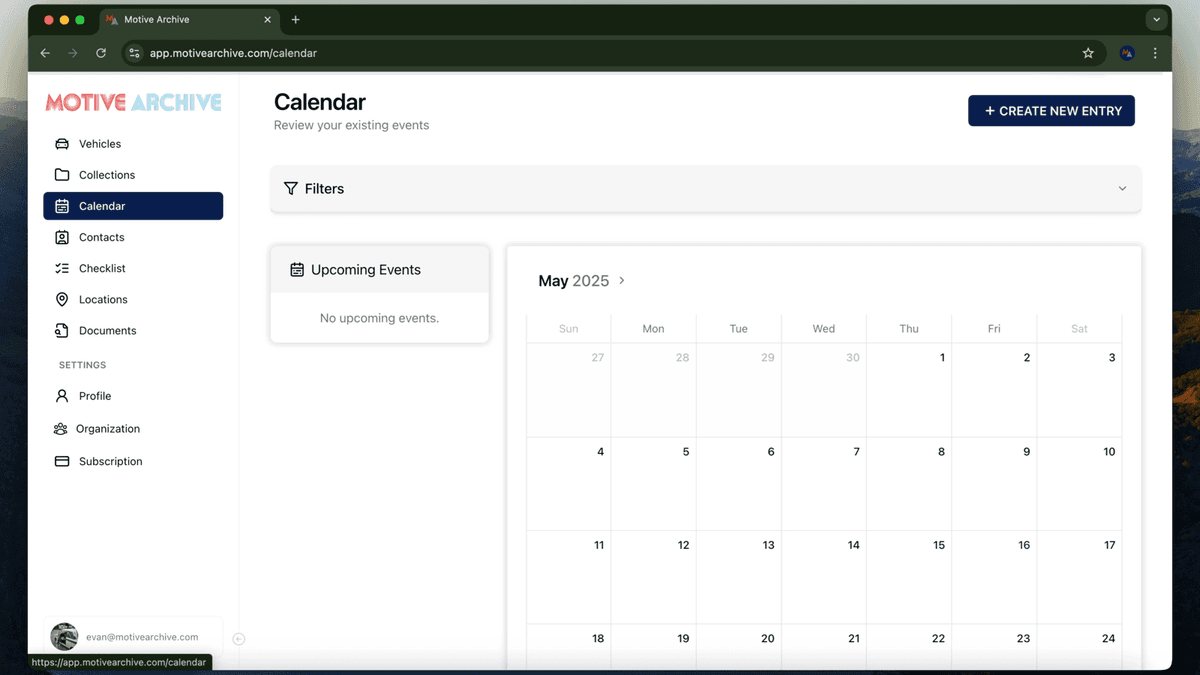Click the May 2025 month heading
The height and width of the screenshot is (675, 1200).
click(x=573, y=281)
